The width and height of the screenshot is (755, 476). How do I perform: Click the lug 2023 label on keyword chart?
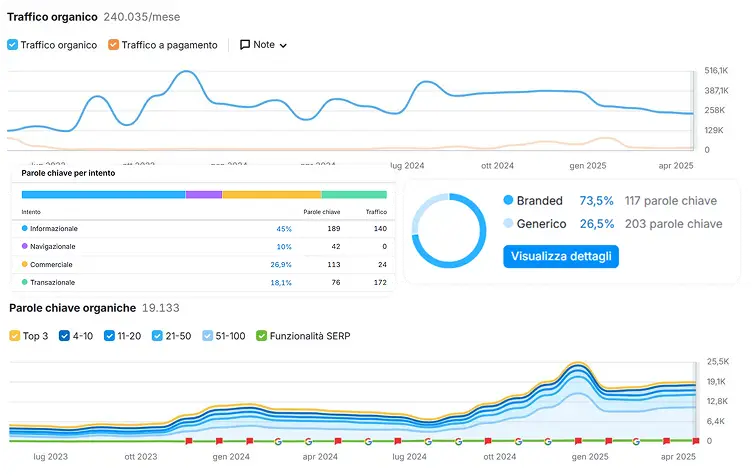51,456
